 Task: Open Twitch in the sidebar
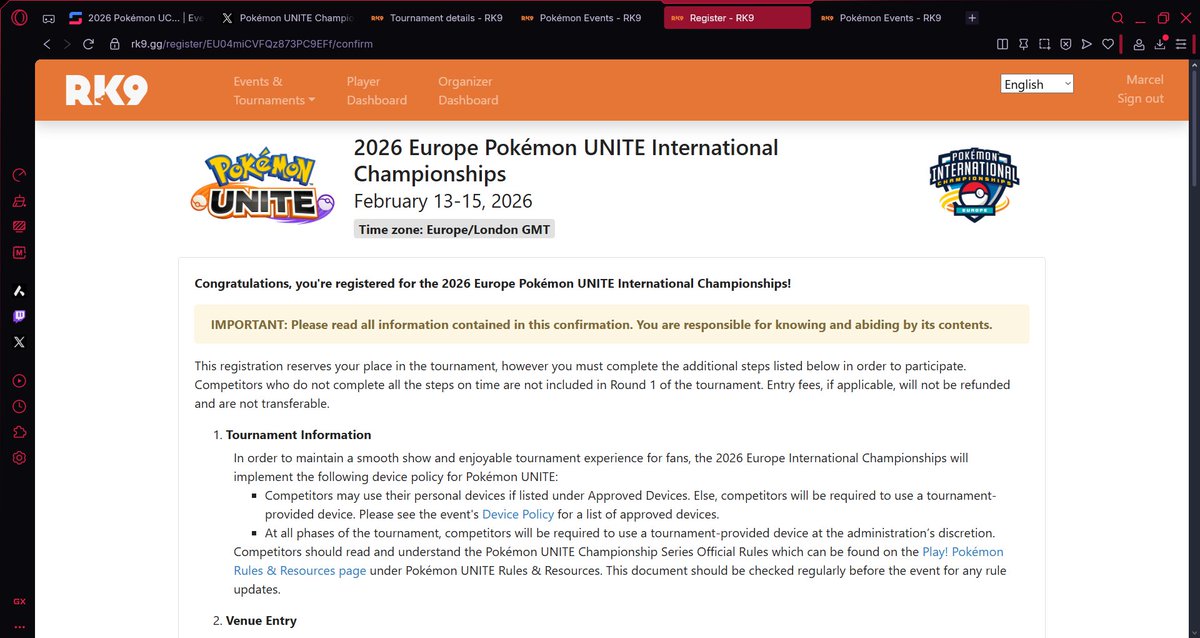point(18,316)
